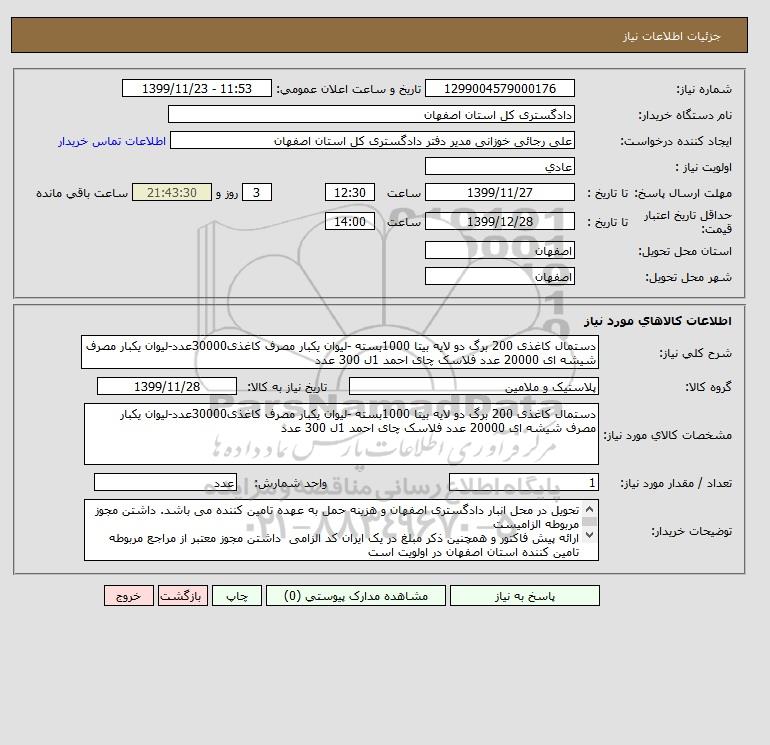Click the page header جزئیات اطلاعات نیاز
The height and width of the screenshot is (745, 770).
click(671, 36)
